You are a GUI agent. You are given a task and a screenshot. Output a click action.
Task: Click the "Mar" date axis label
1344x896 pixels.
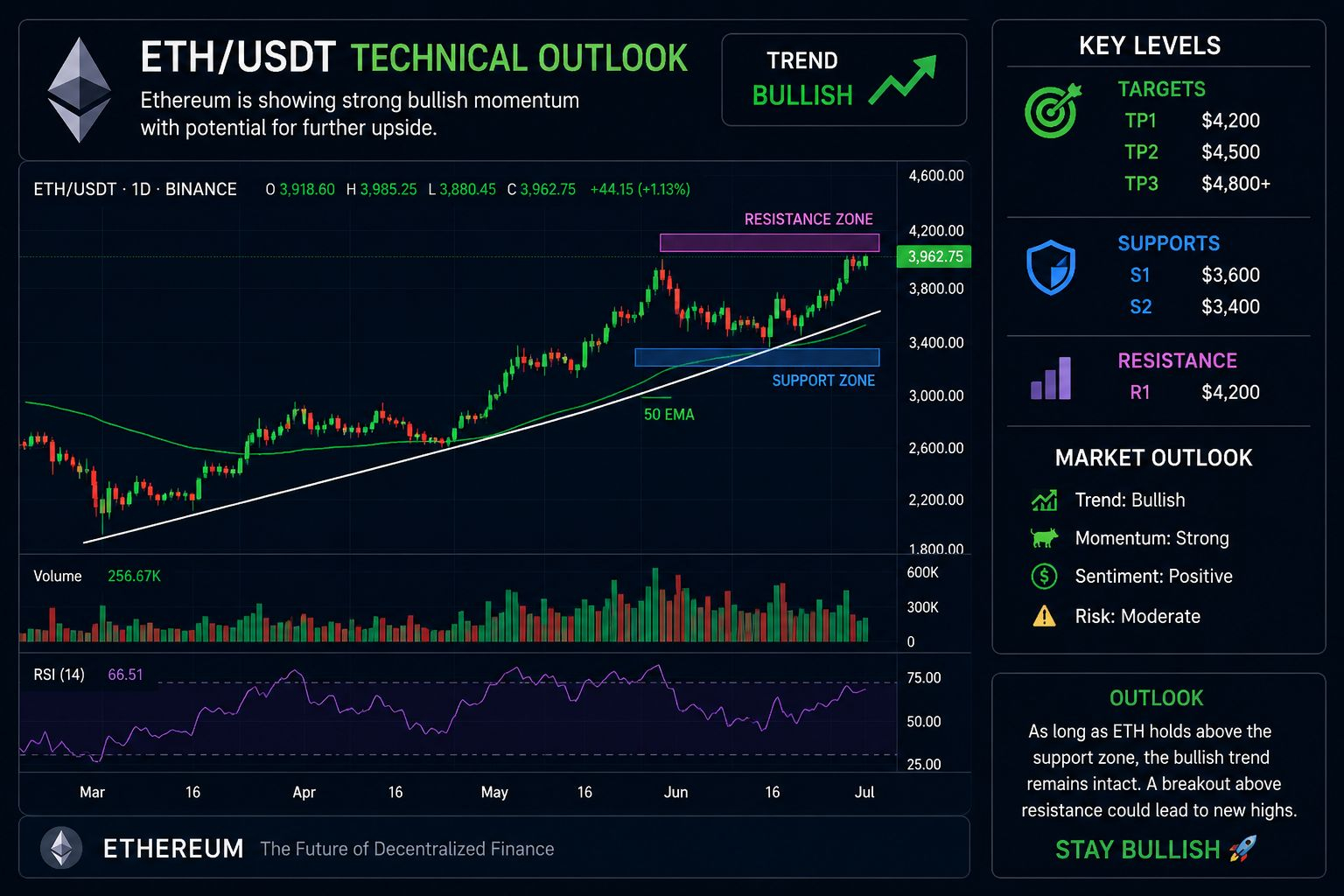coord(92,792)
